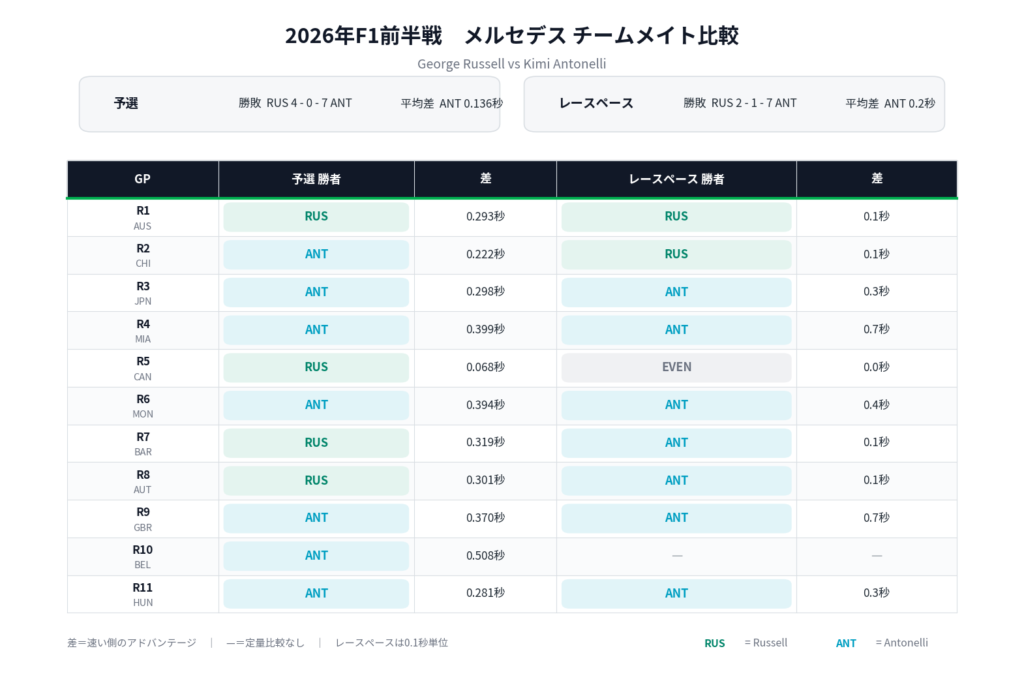Click footnote 差＝速い側のアドバンテージ
Image resolution: width=1024 pixels, height=698 pixels.
point(131,643)
